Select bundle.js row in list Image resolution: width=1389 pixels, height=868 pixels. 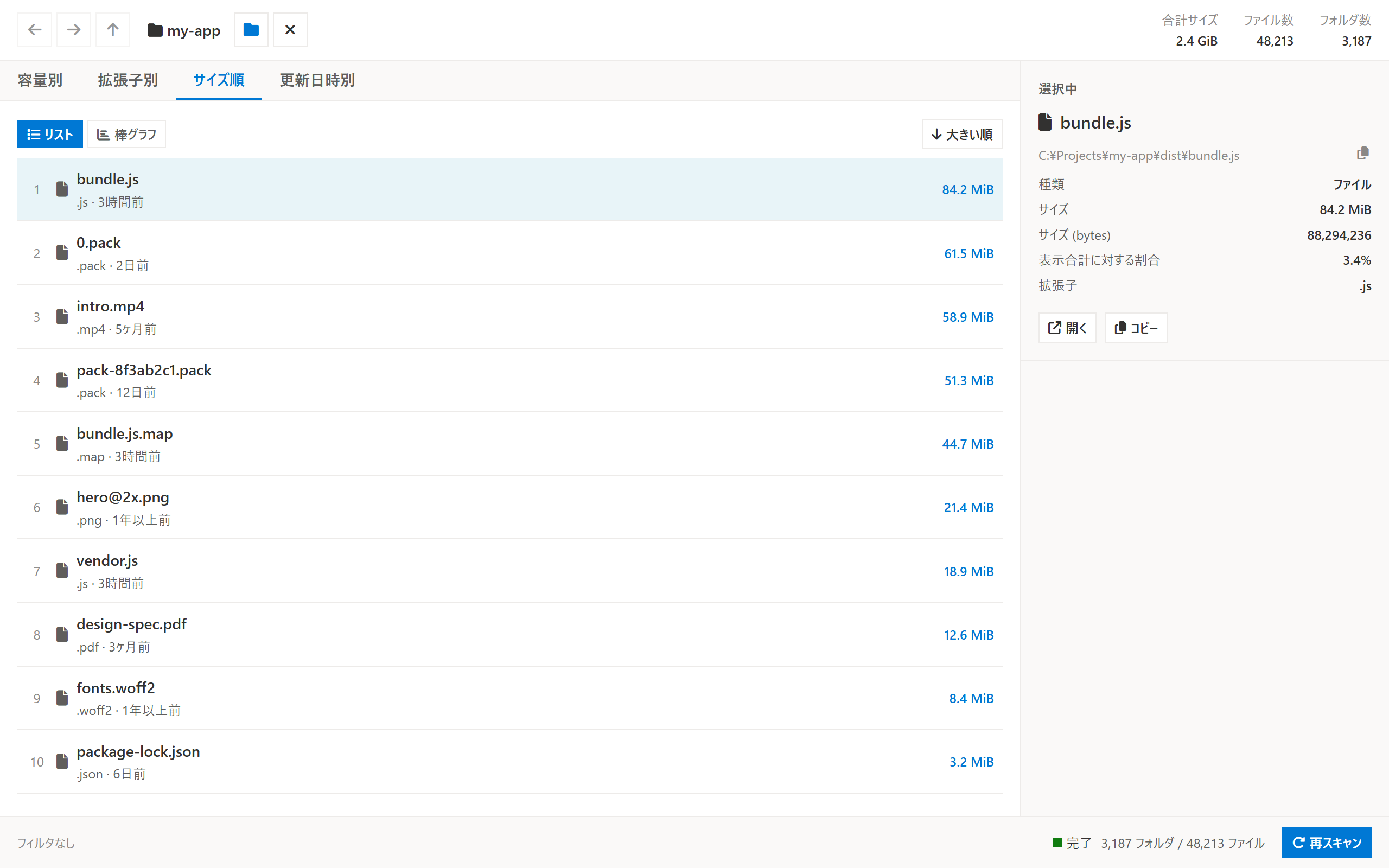click(x=509, y=190)
